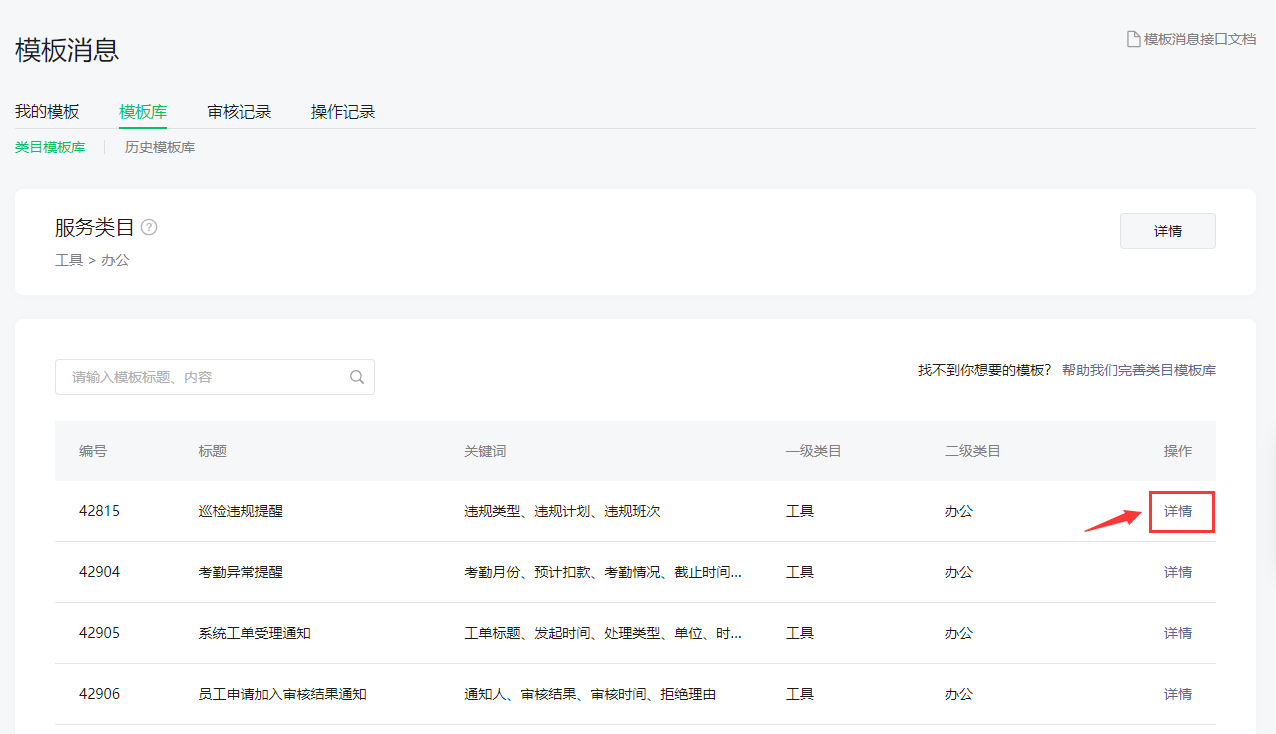
Task: Go to the 操作记录 tab
Action: coord(343,112)
